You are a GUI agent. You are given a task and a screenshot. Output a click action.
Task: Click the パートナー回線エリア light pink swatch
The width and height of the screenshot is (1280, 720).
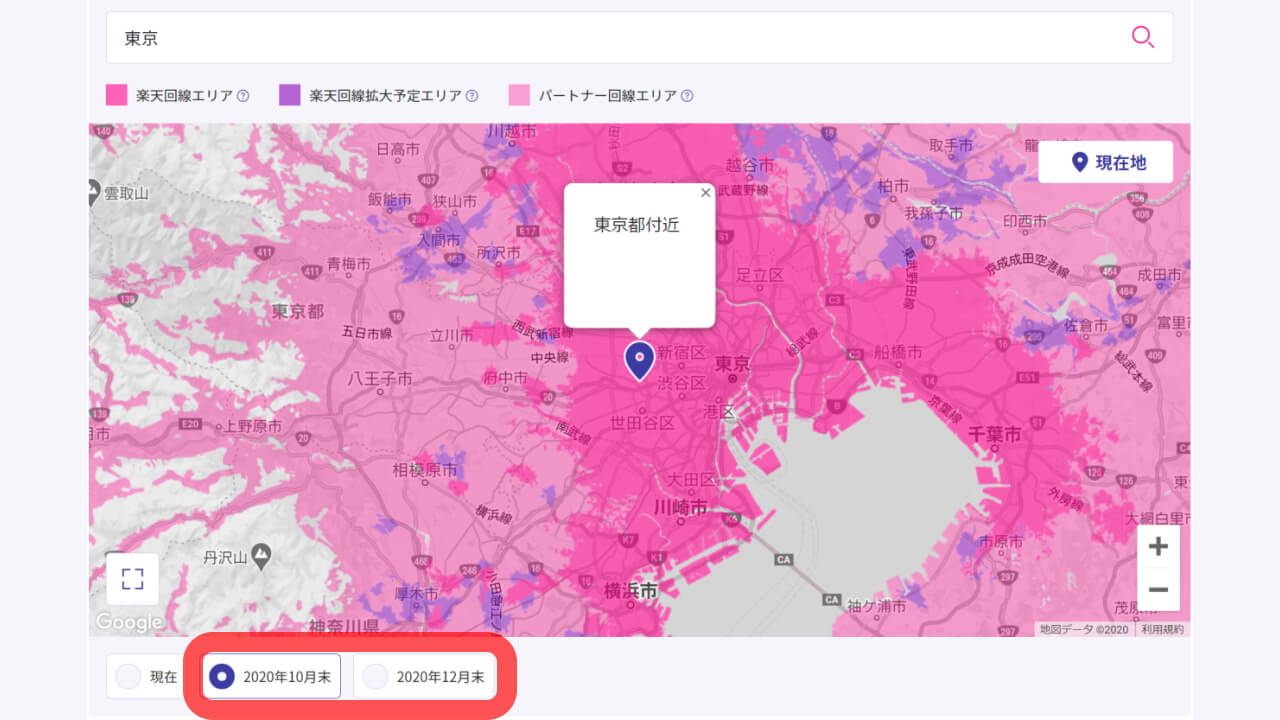[x=519, y=96]
